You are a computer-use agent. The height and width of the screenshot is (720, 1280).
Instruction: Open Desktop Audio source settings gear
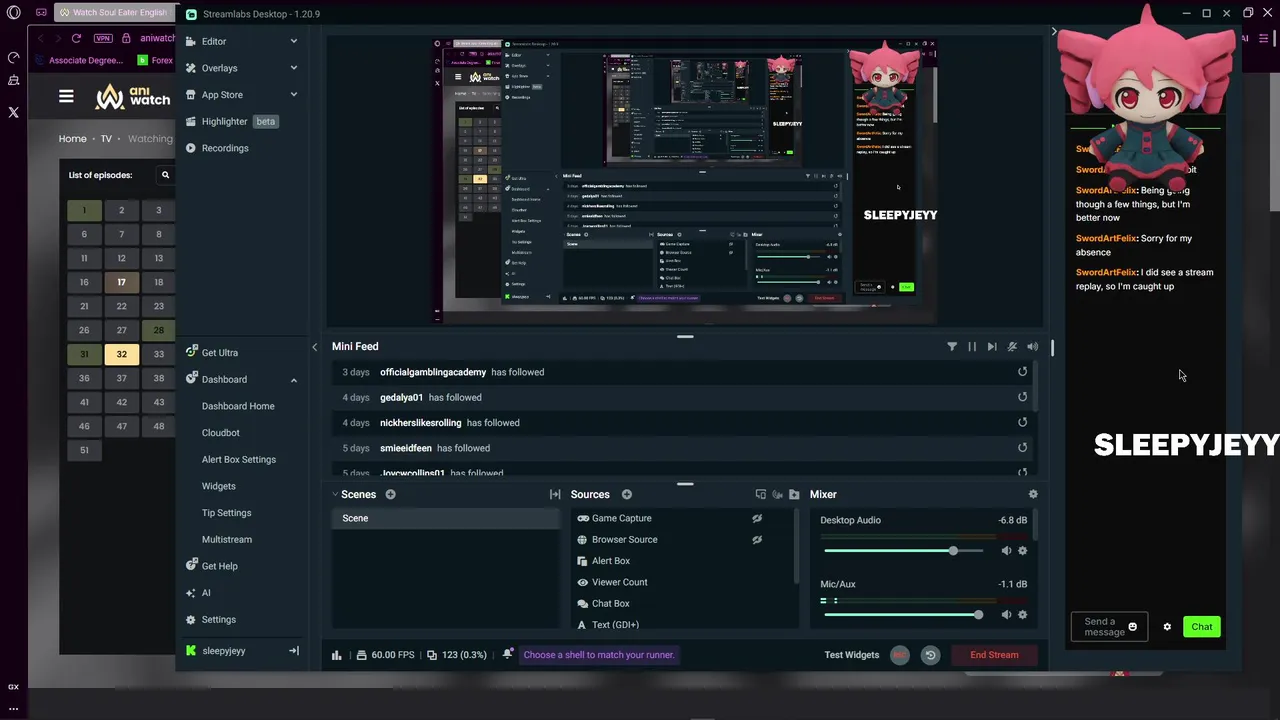click(x=1022, y=551)
